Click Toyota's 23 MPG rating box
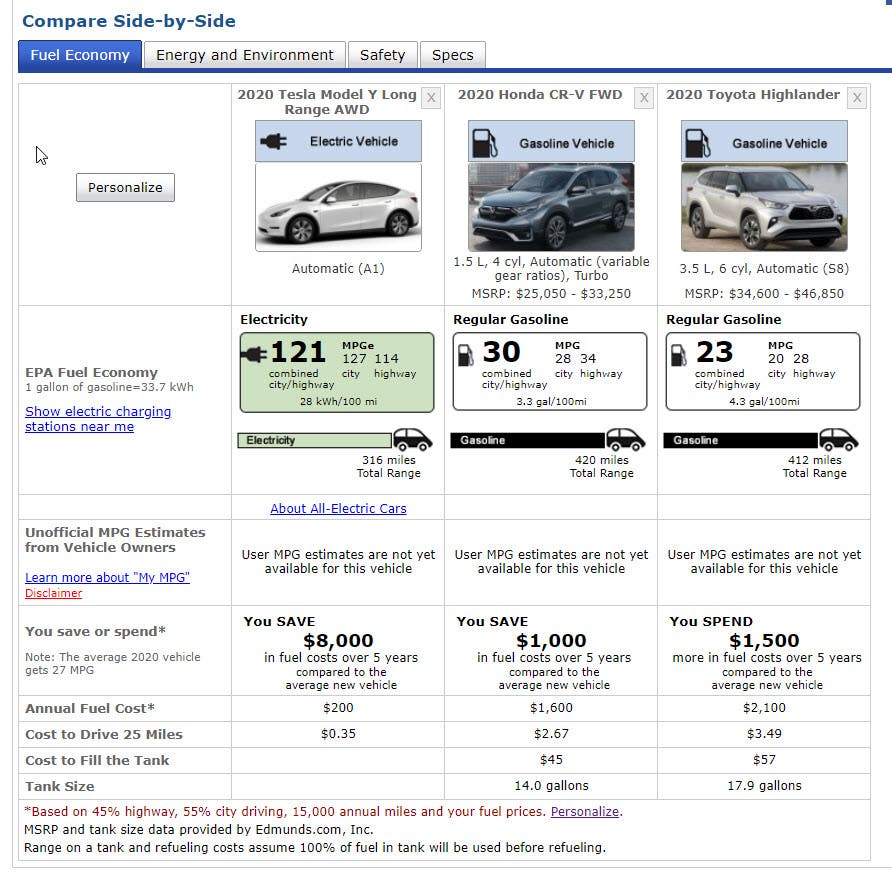 [x=763, y=372]
